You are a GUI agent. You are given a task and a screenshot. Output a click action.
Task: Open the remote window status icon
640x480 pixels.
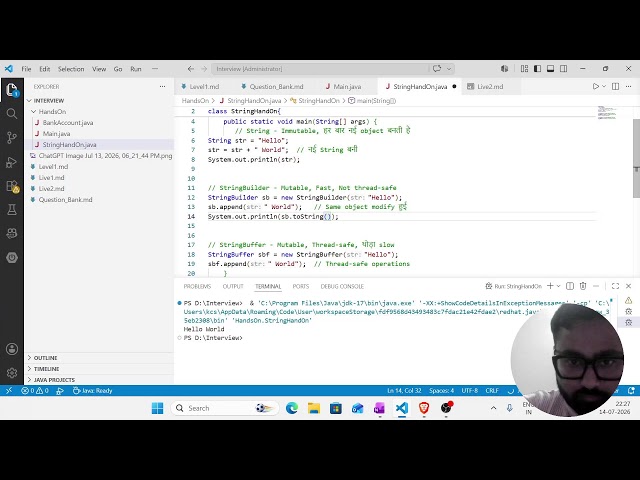[9, 391]
